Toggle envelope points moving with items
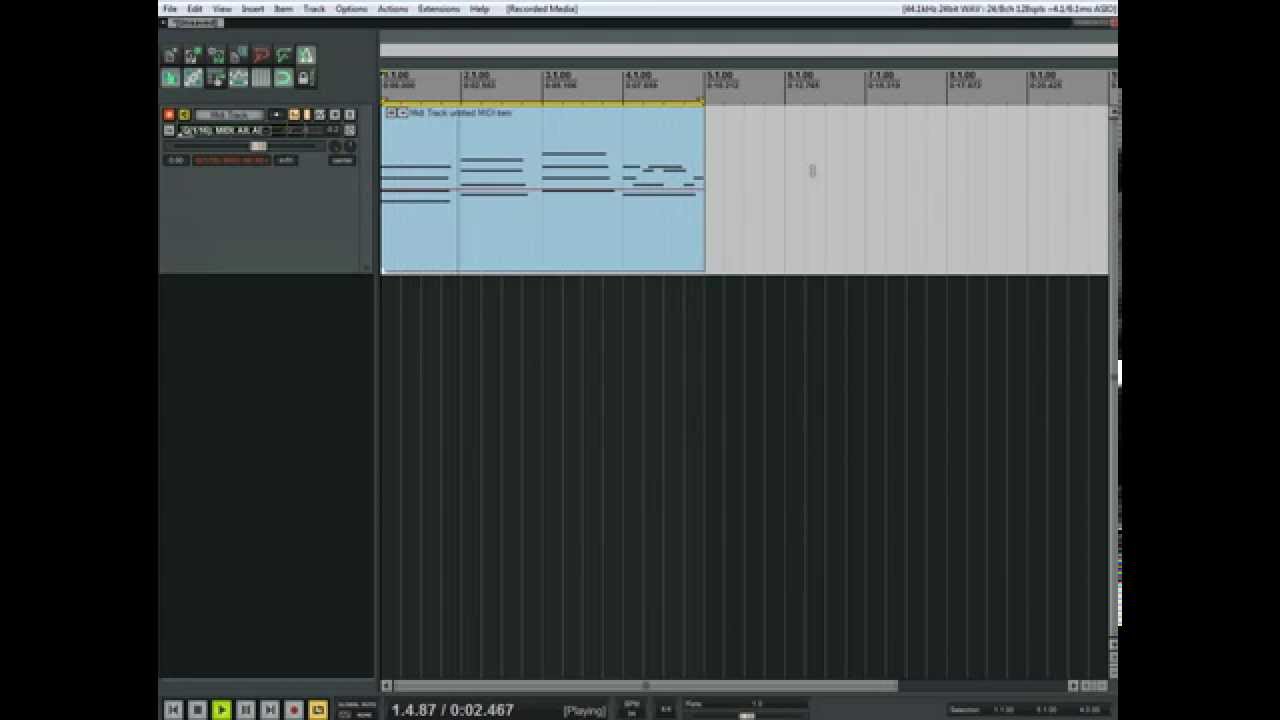This screenshot has width=1280, height=720. [x=239, y=78]
